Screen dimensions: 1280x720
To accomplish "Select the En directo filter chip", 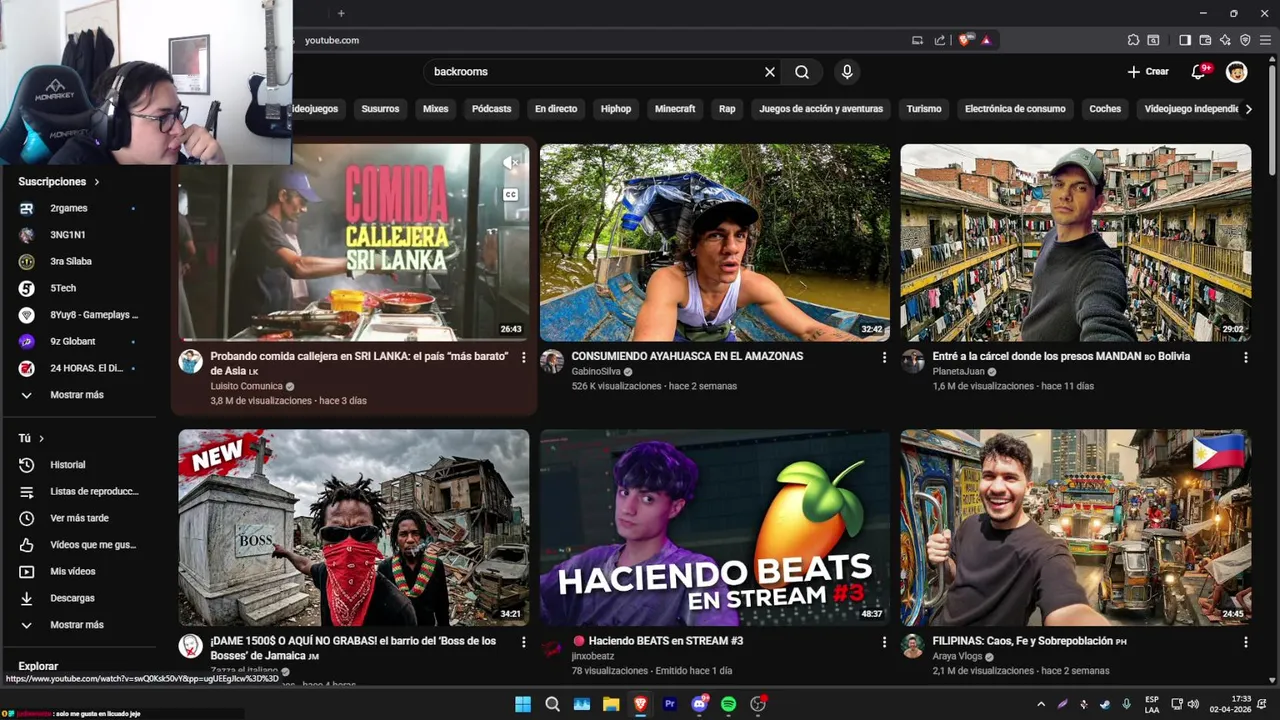I will click(556, 109).
